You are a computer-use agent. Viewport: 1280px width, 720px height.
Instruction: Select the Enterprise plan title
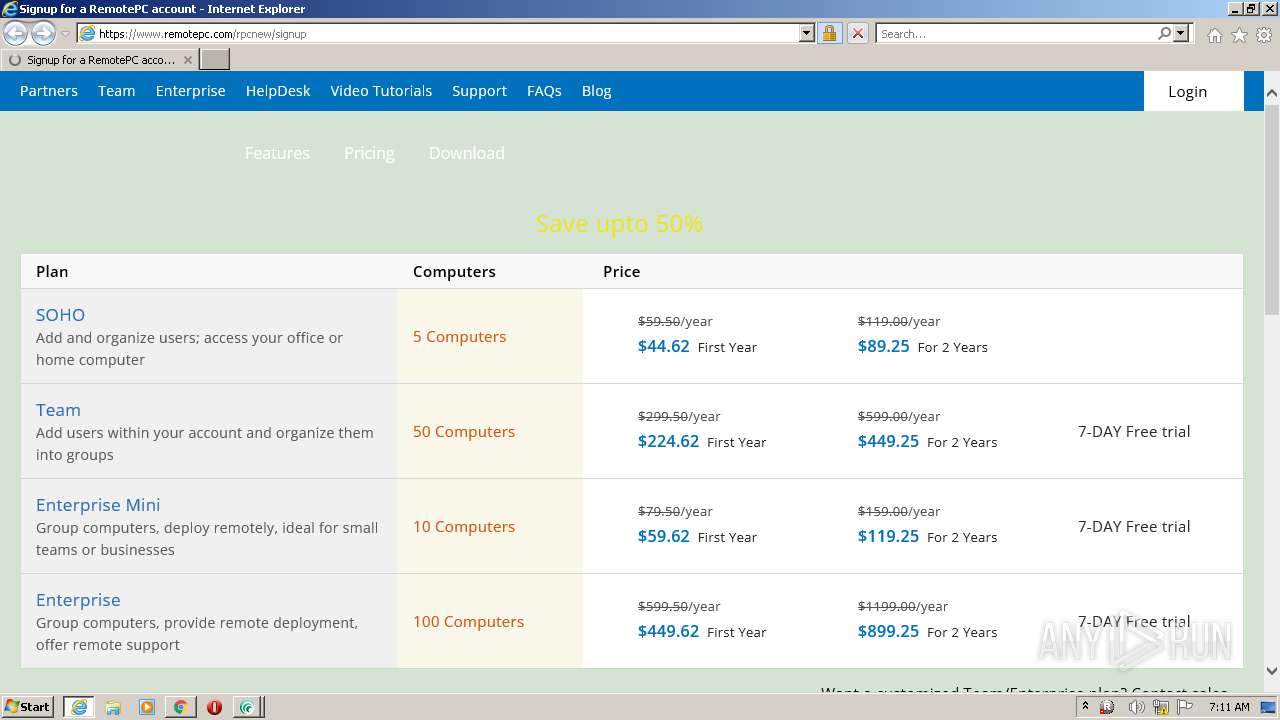click(x=78, y=600)
